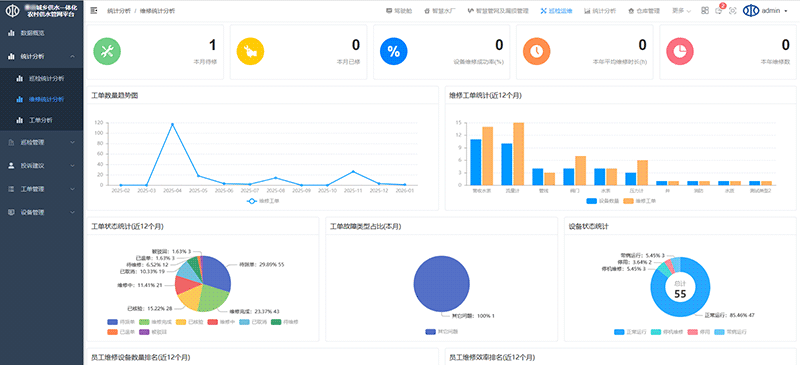Open the 驾驶舱 top navigation tab
800x365 pixels.
tap(399, 11)
